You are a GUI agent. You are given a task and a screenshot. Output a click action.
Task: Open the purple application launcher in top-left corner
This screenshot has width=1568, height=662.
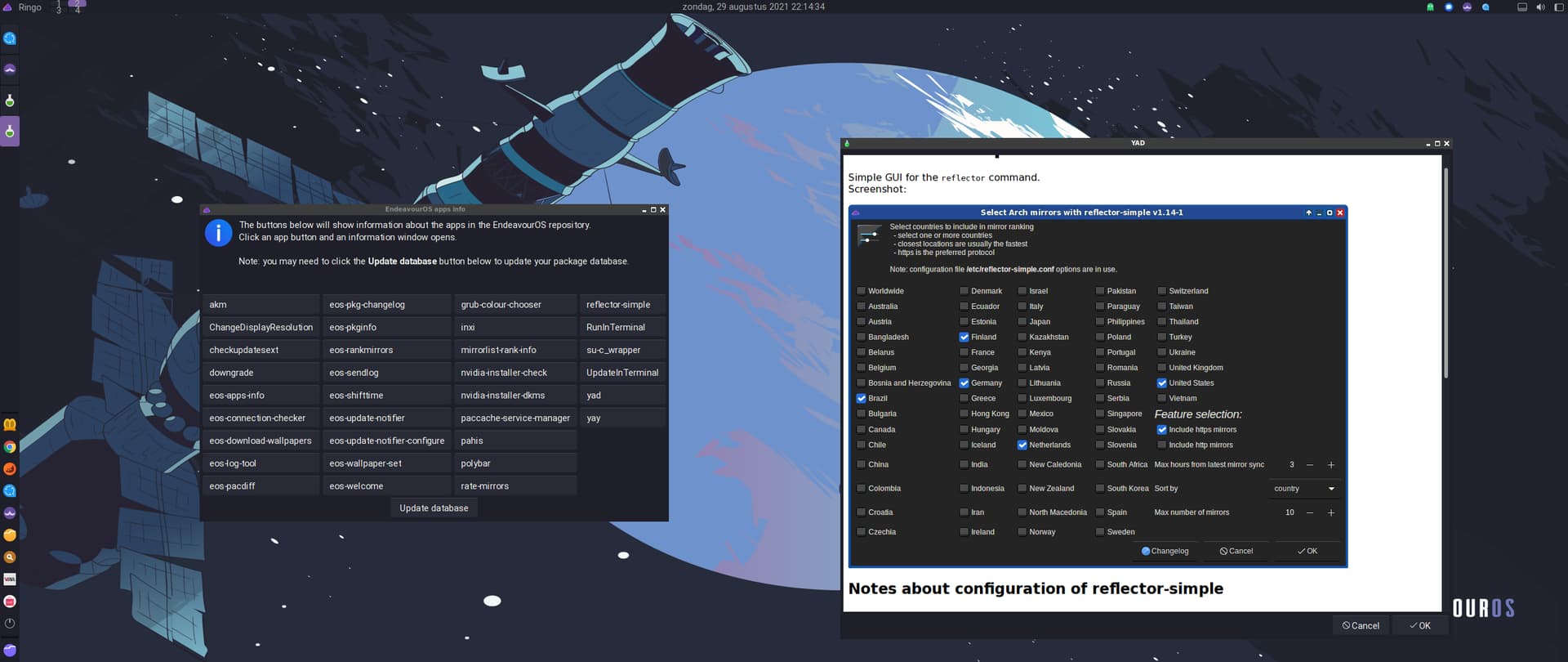[7, 7]
